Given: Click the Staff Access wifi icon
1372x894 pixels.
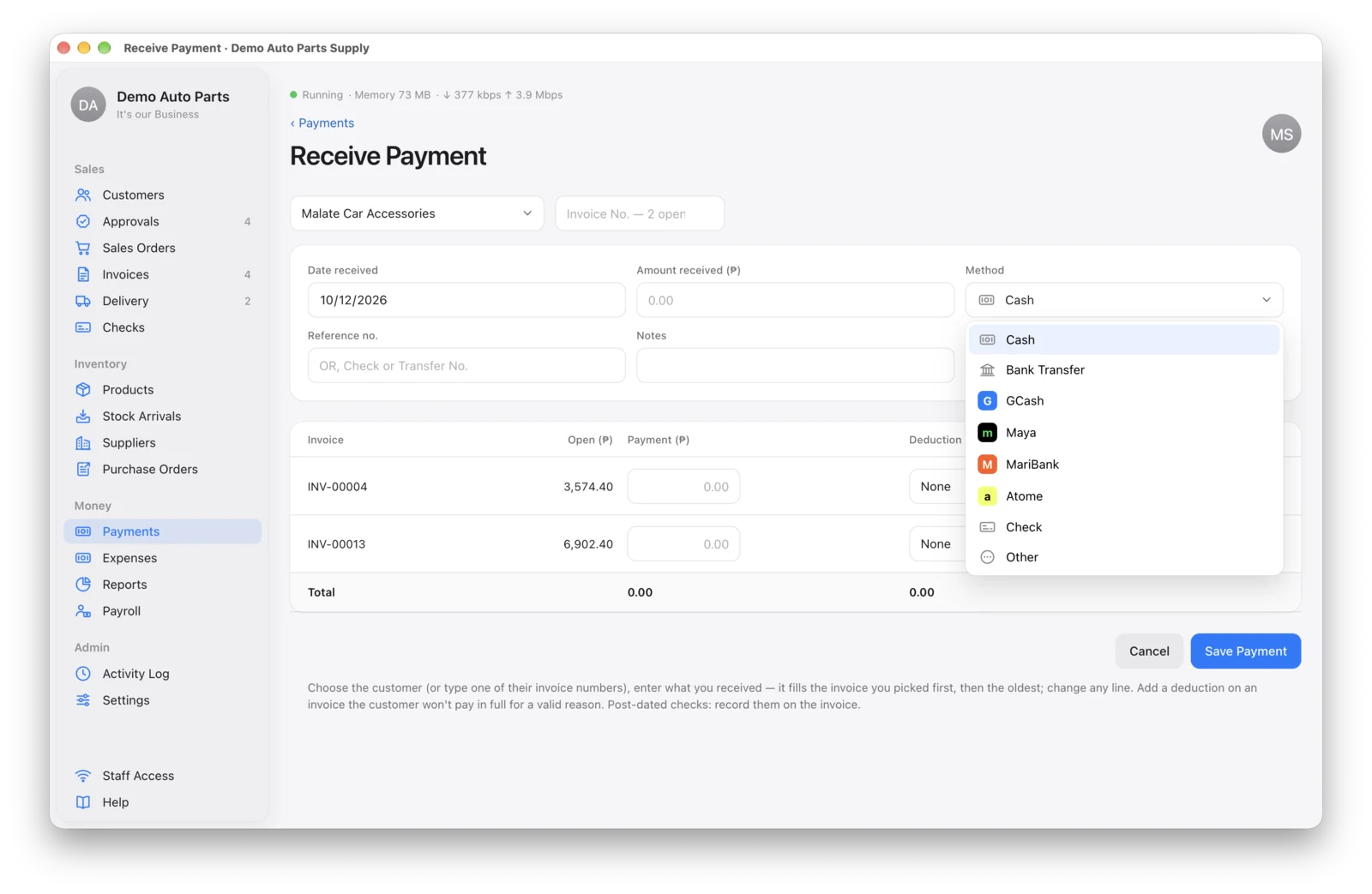Looking at the screenshot, I should click(x=83, y=777).
